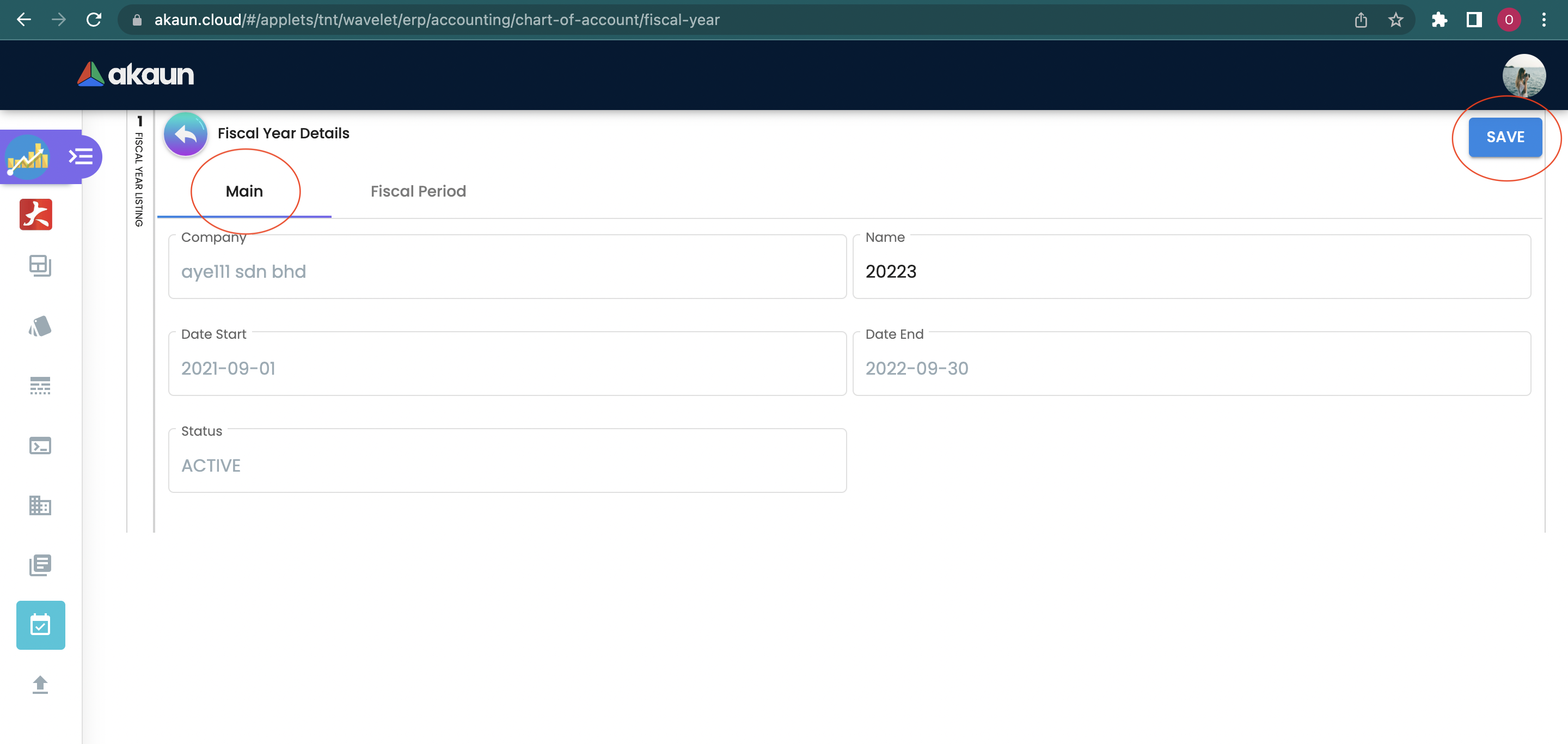Click the akaun logo in header

[136, 74]
